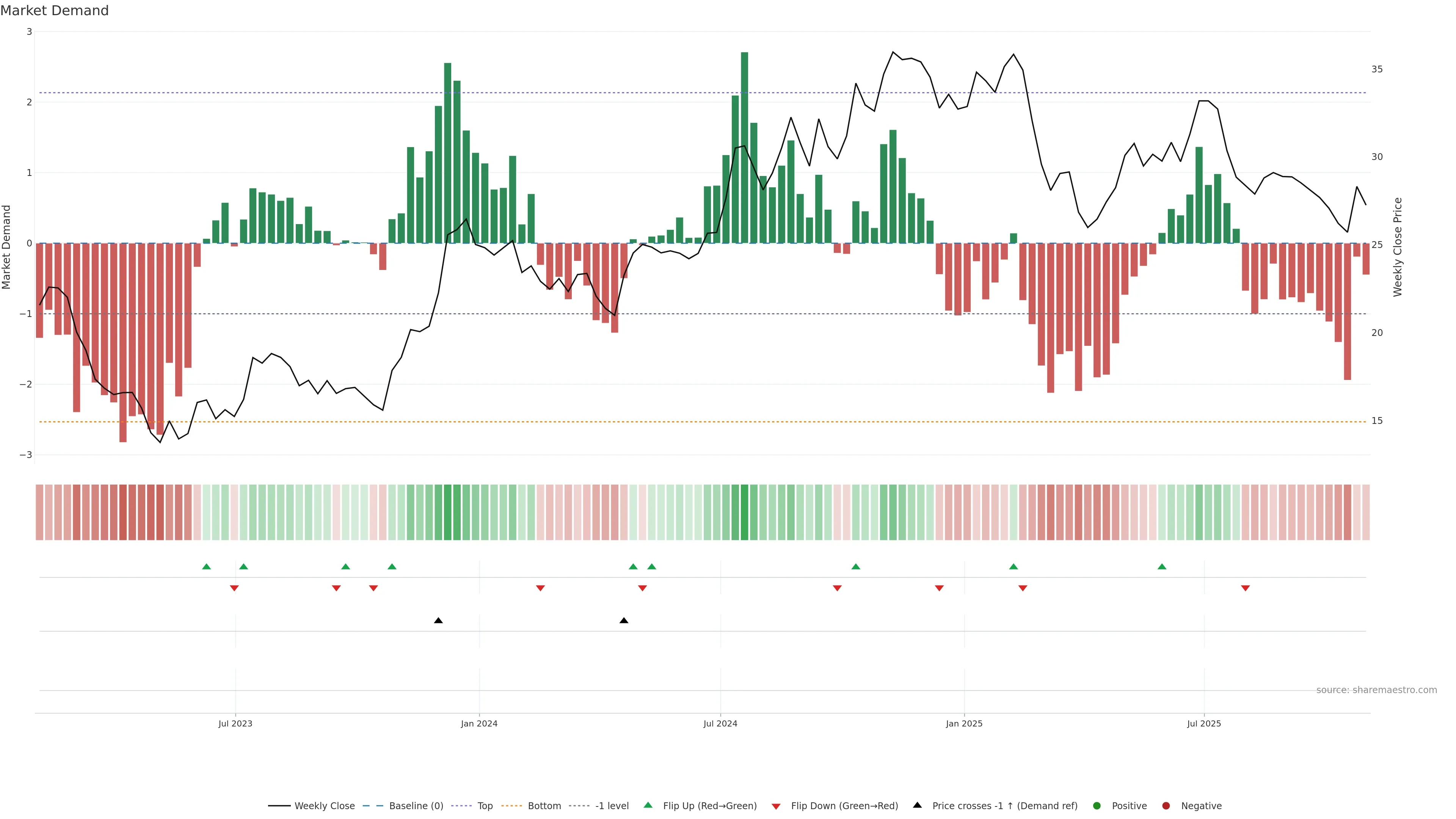1456x819 pixels.
Task: Toggle the Top dotted line legend entry
Action: point(485,806)
